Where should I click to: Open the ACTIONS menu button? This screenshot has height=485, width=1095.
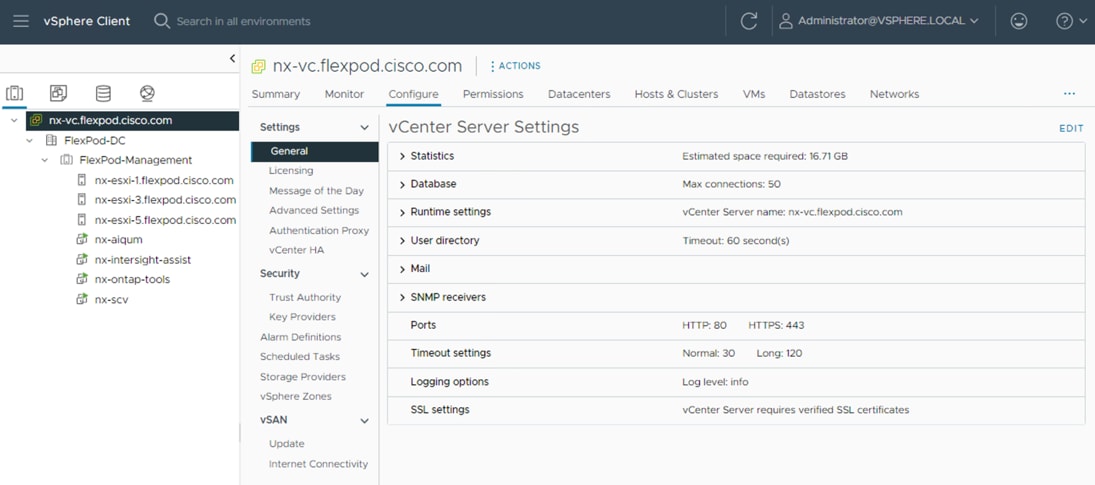click(515, 66)
